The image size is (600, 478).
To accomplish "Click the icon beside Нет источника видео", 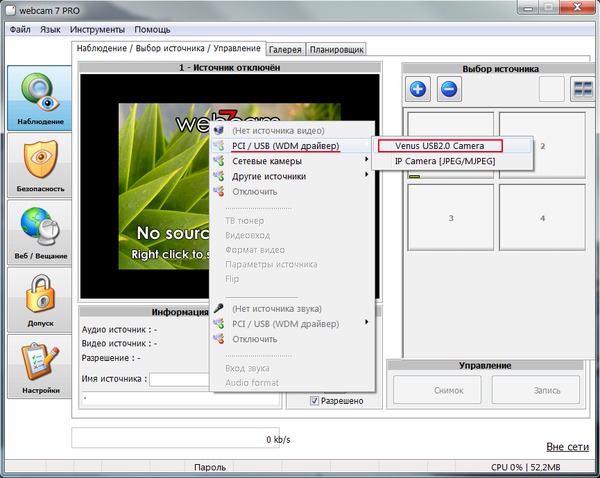I will pos(219,131).
